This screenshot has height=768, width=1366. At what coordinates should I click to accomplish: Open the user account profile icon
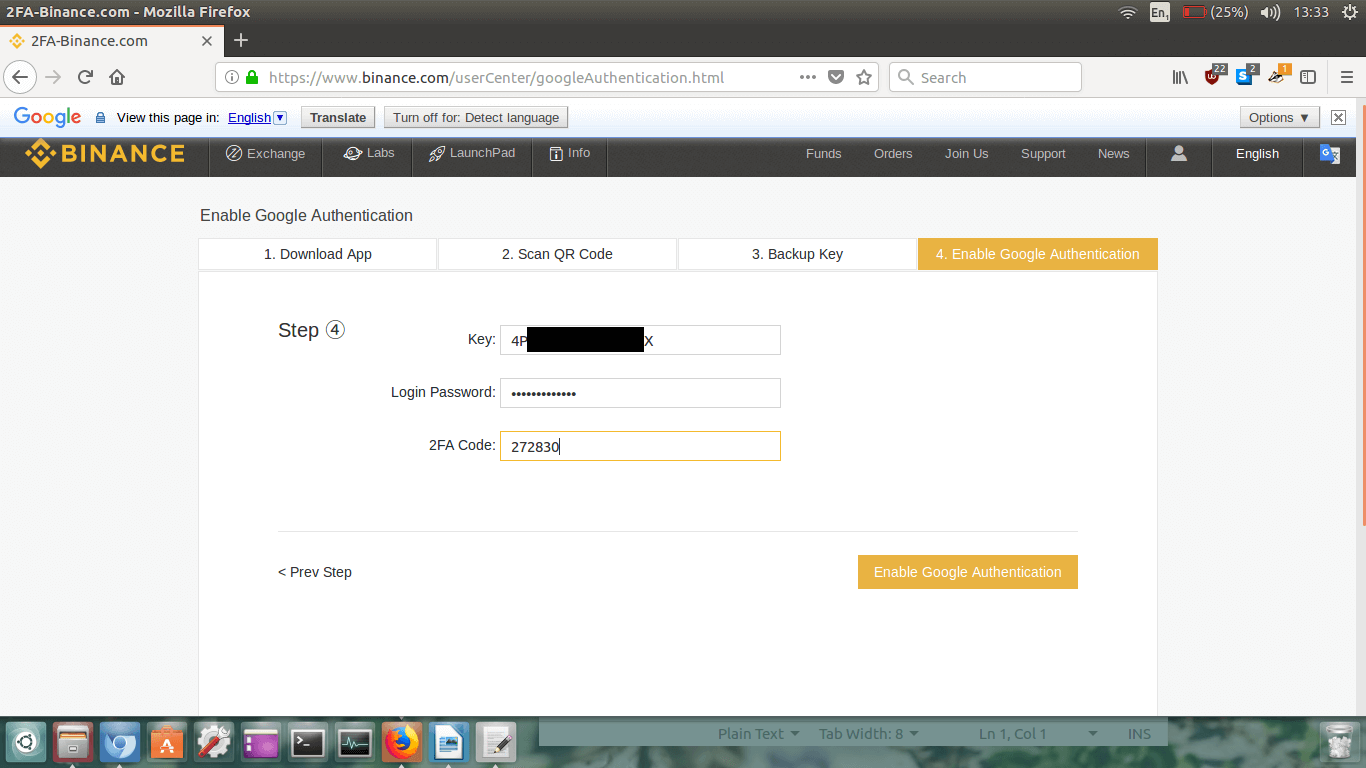[1179, 153]
